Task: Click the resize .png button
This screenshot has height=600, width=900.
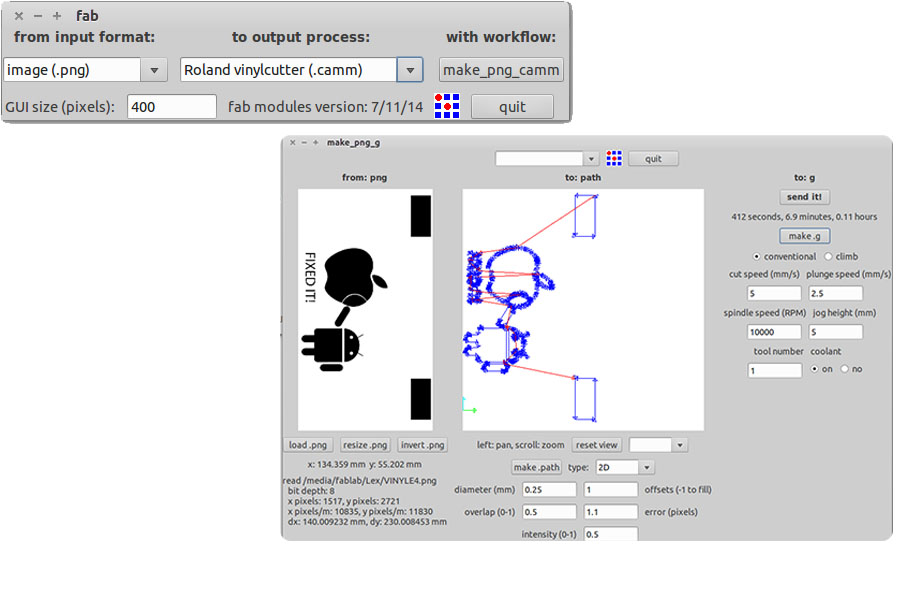Action: click(x=365, y=445)
